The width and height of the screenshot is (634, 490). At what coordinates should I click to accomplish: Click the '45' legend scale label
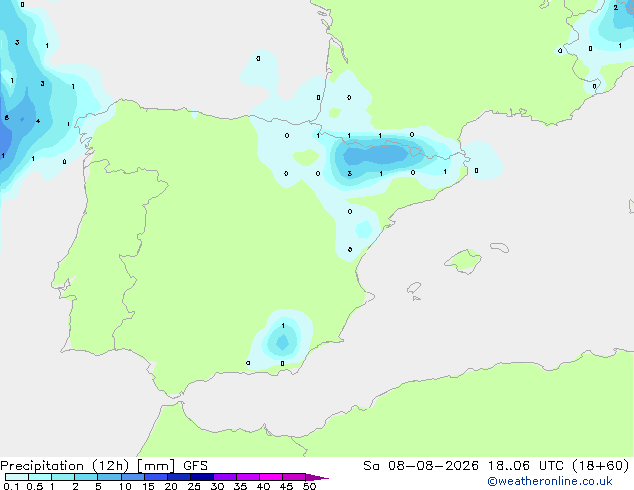[x=286, y=486]
